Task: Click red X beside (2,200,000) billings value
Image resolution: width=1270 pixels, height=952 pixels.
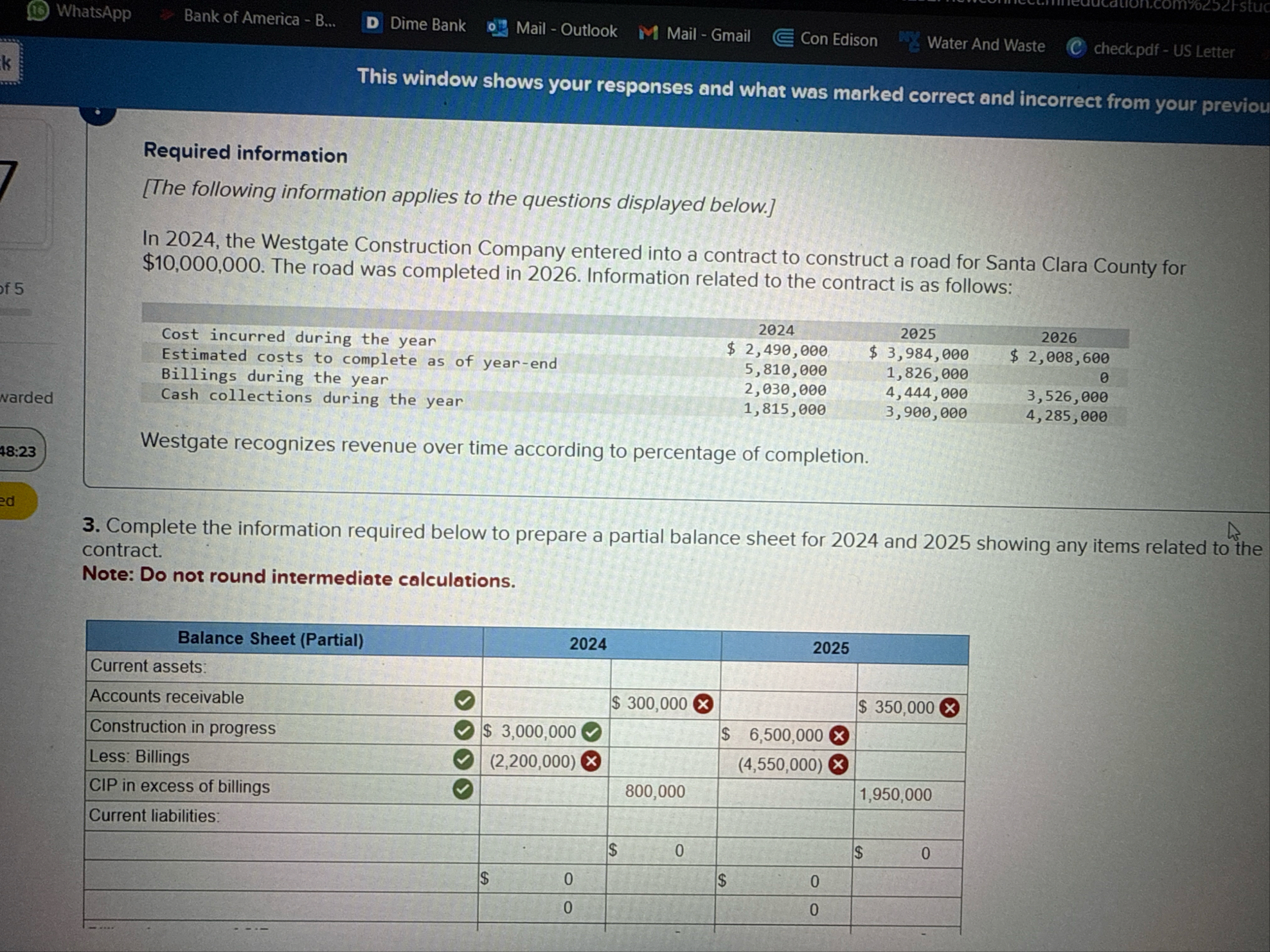Action: coord(591,761)
